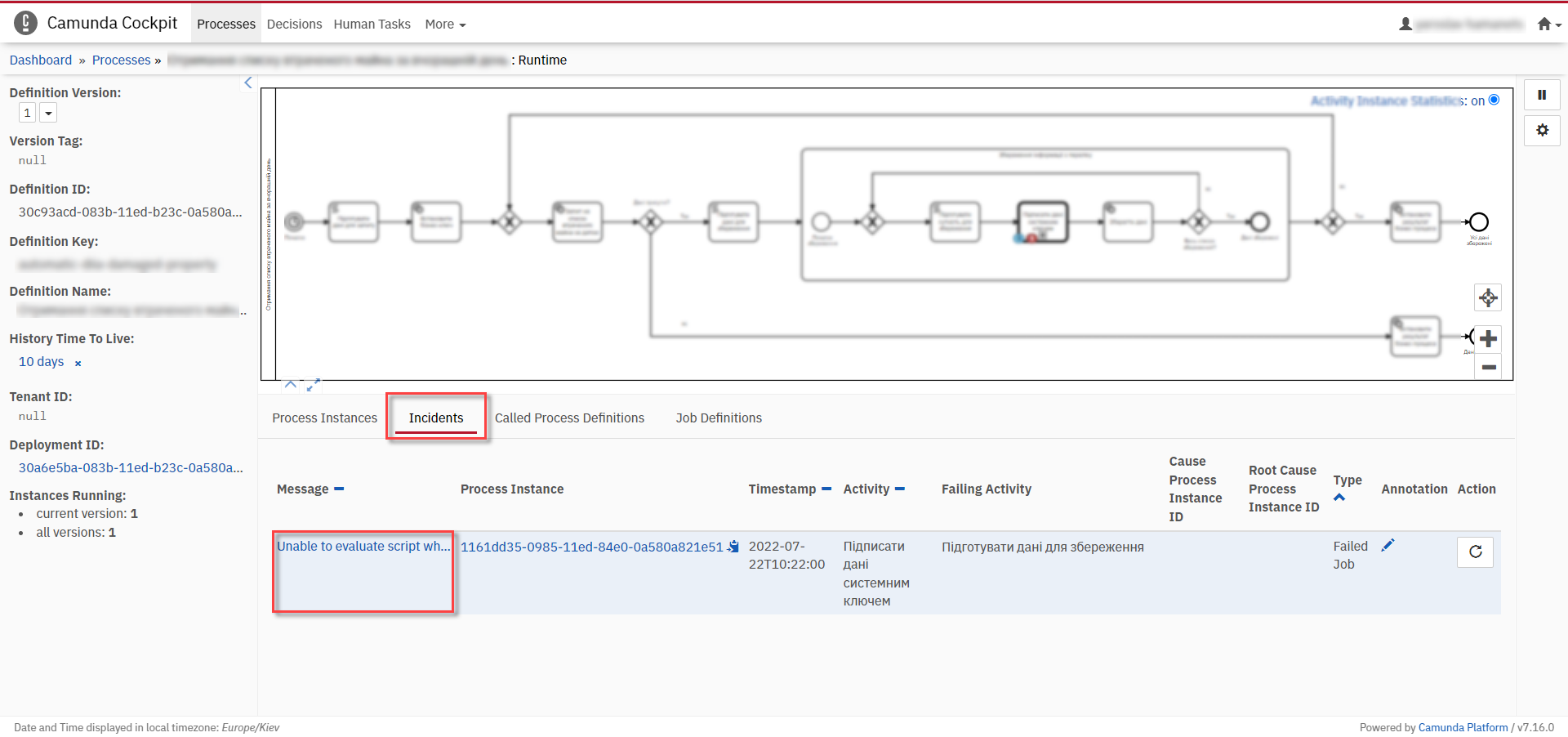The height and width of the screenshot is (737, 1568).
Task: Open the Processes breadcrumb link
Action: pos(121,60)
